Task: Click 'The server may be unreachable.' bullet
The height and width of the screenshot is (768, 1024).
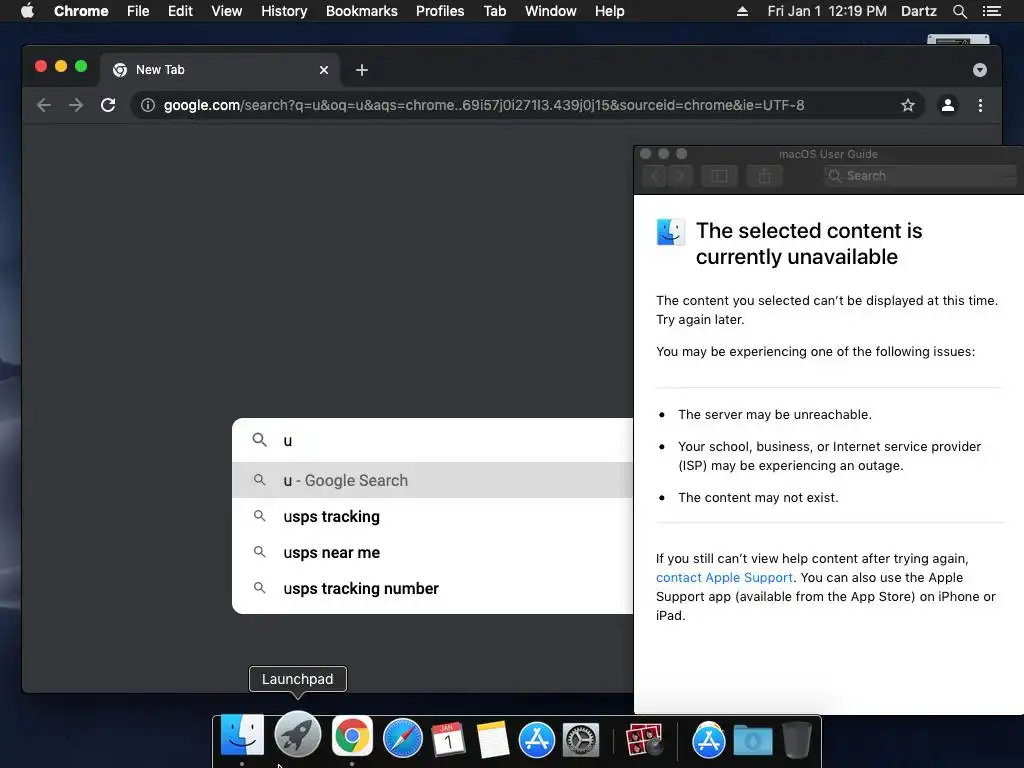Action: pyautogui.click(x=775, y=415)
